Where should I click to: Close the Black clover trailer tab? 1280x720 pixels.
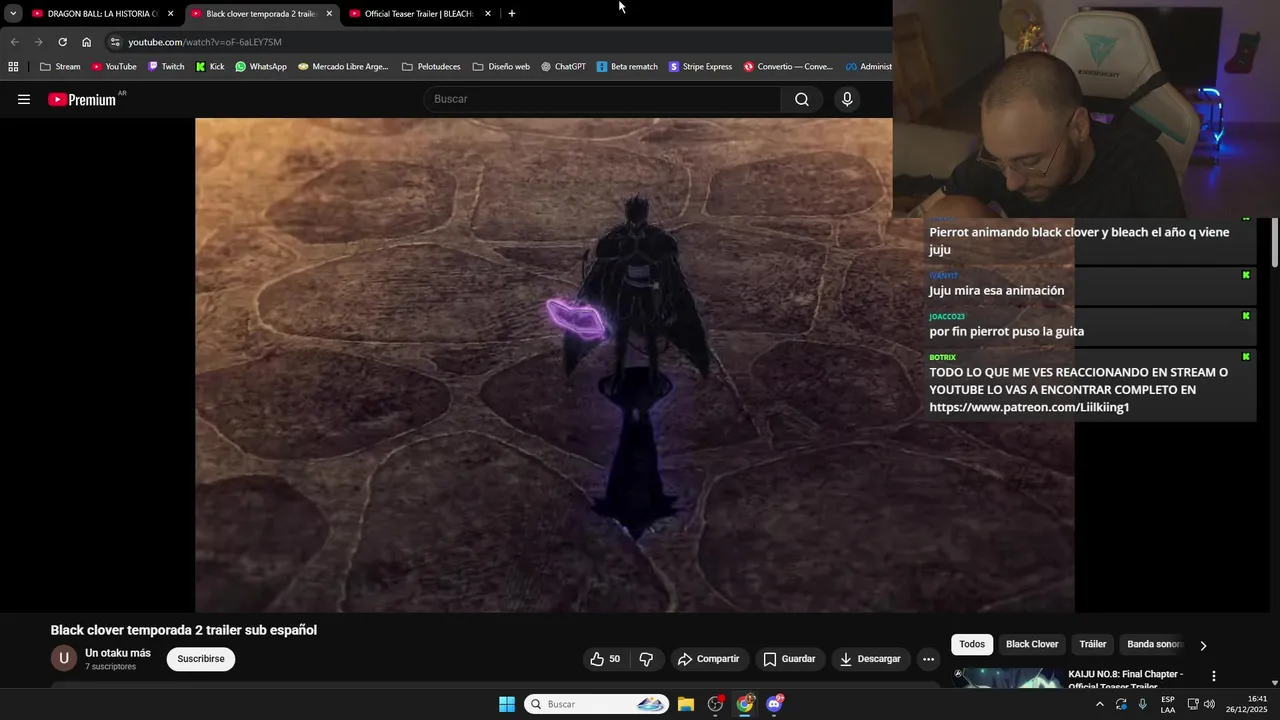[x=328, y=14]
